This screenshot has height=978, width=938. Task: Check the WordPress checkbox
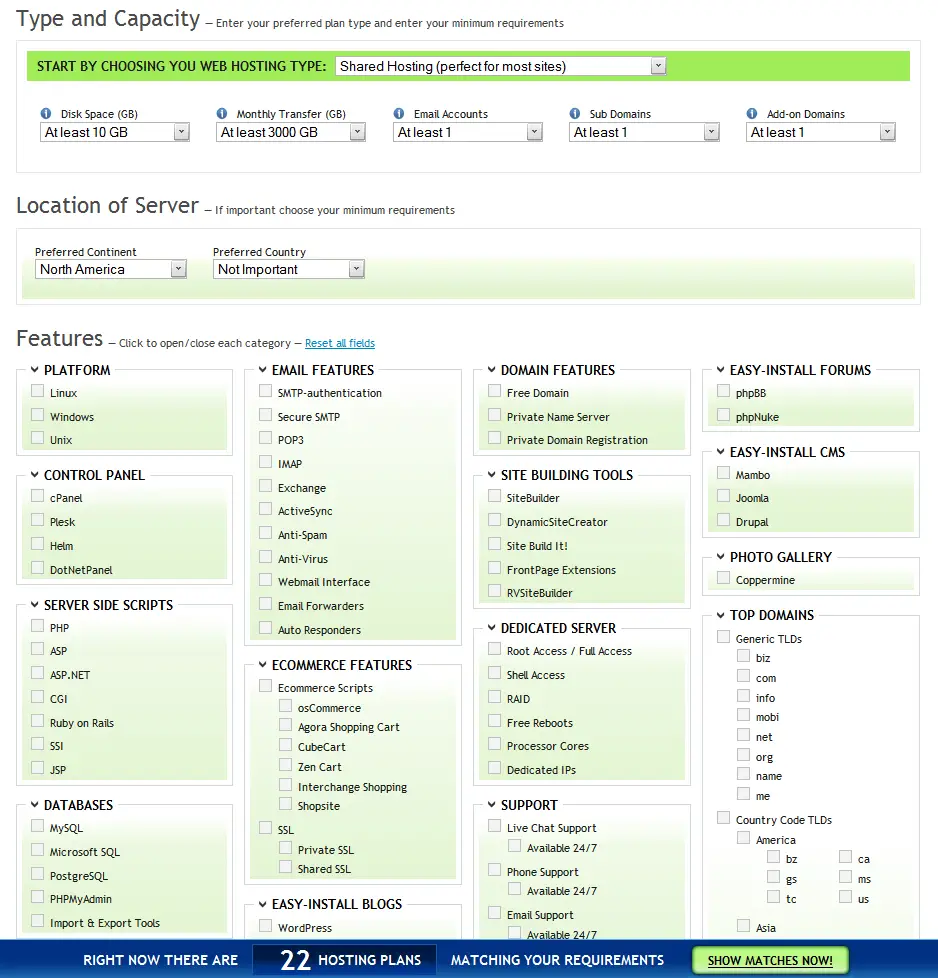click(265, 926)
